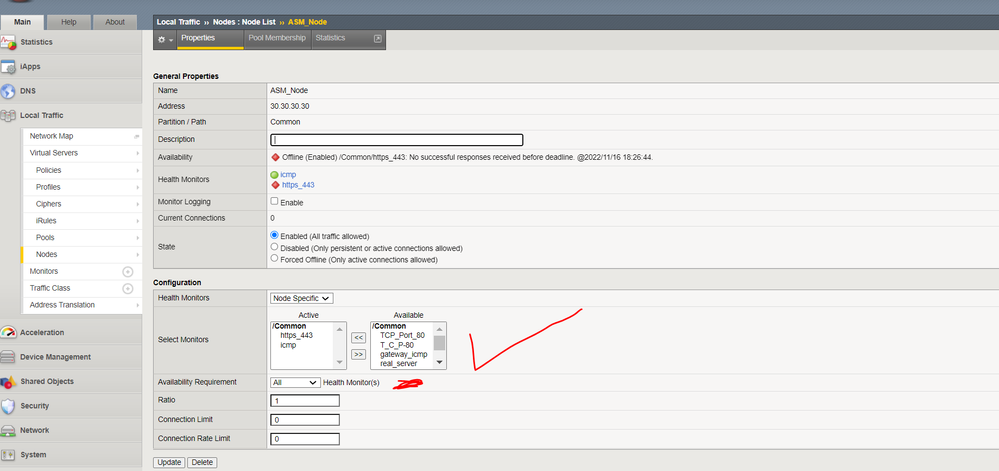
Task: Click the plus icon next to Traffic Class
Action: pyautogui.click(x=127, y=288)
